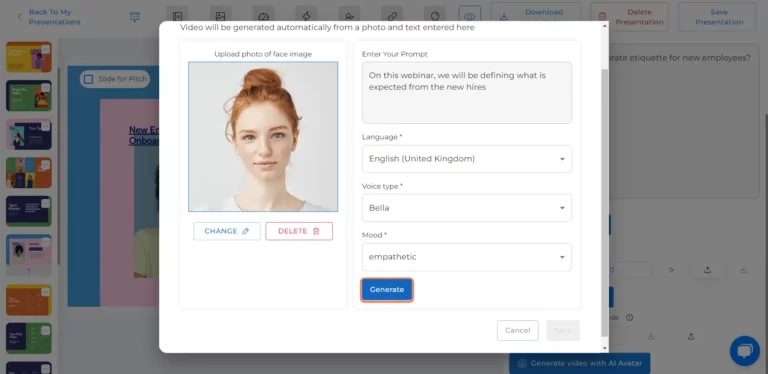Viewport: 768px width, 374px height.
Task: Open three-dot menu on fourth slide thumbnail
Action: pos(46,165)
